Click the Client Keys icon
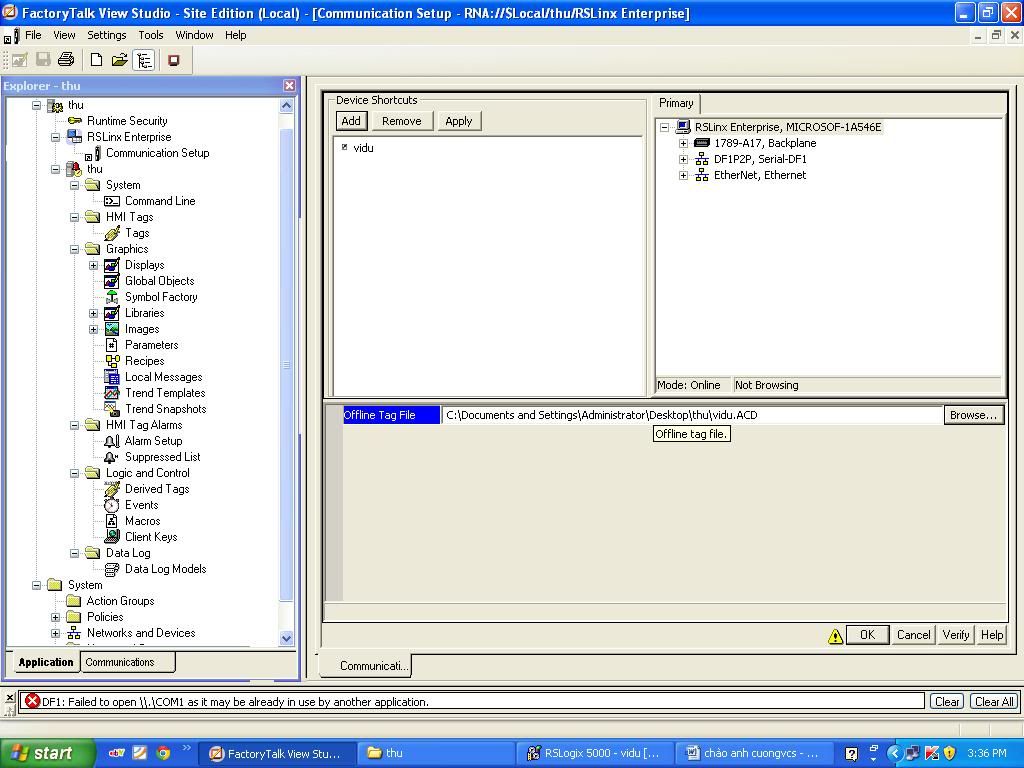The width and height of the screenshot is (1024, 768). (112, 537)
